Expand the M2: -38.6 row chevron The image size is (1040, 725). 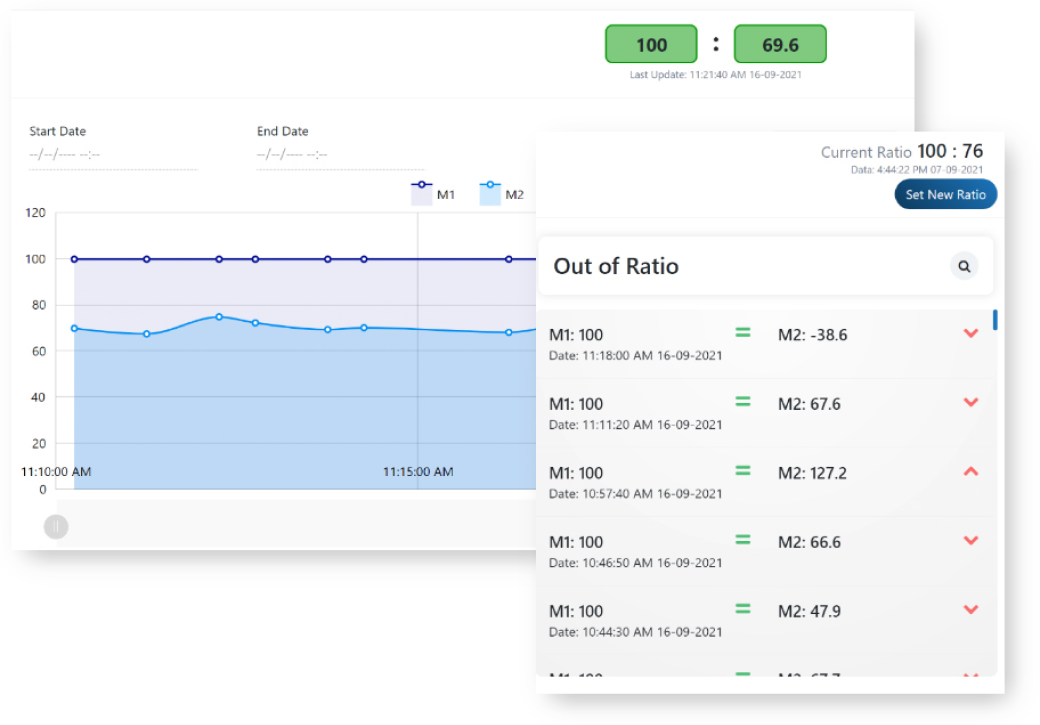coord(971,334)
